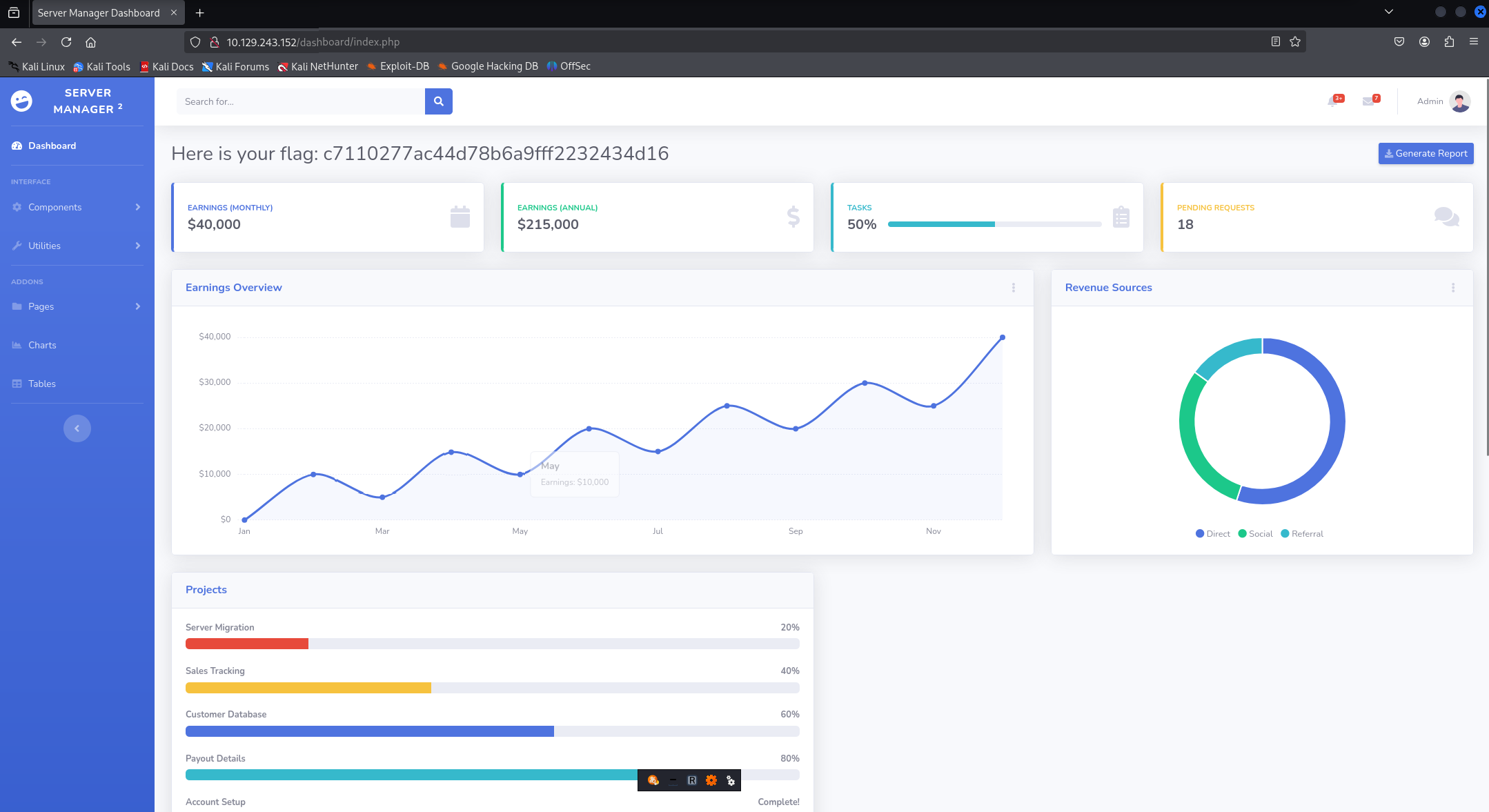Toggle Social legend in revenue chart
The image size is (1489, 812).
[x=1255, y=534]
